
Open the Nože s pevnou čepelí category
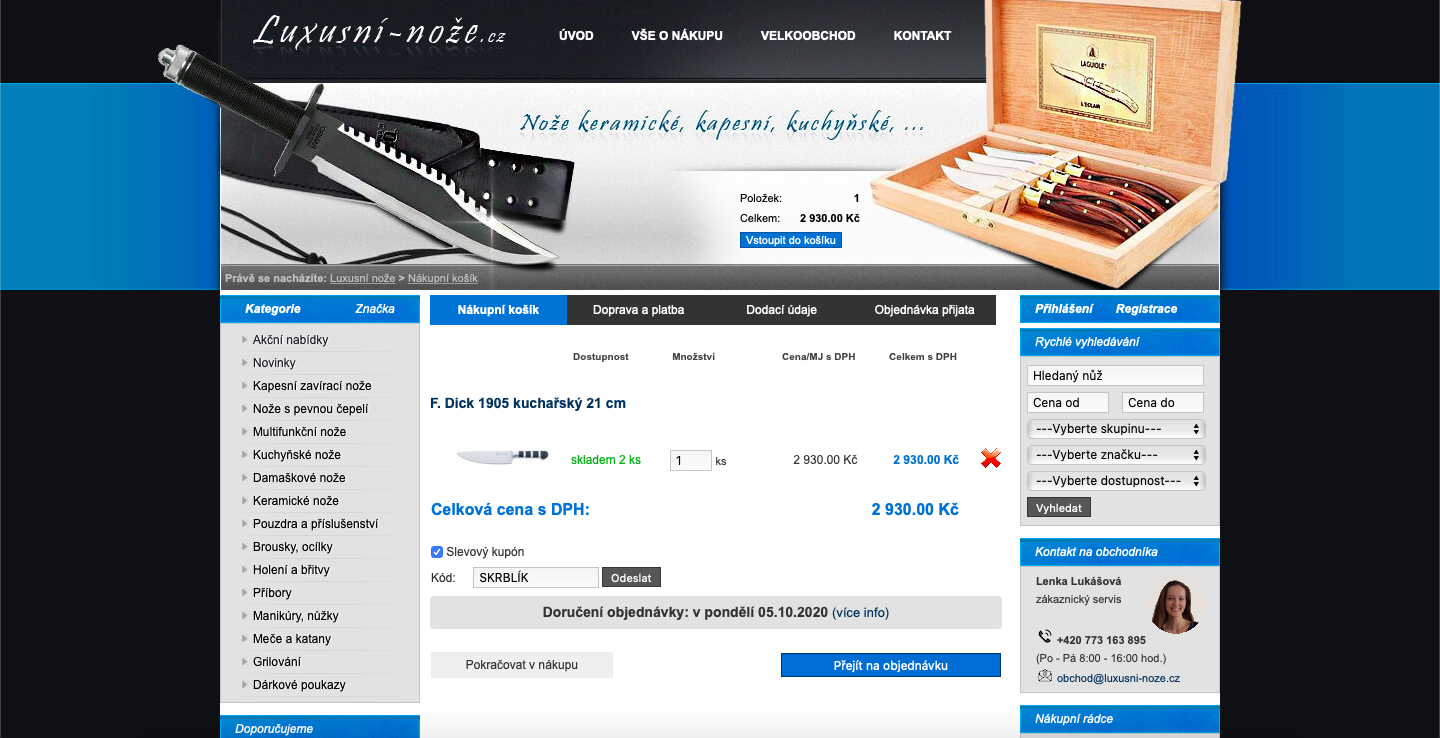click(x=310, y=409)
